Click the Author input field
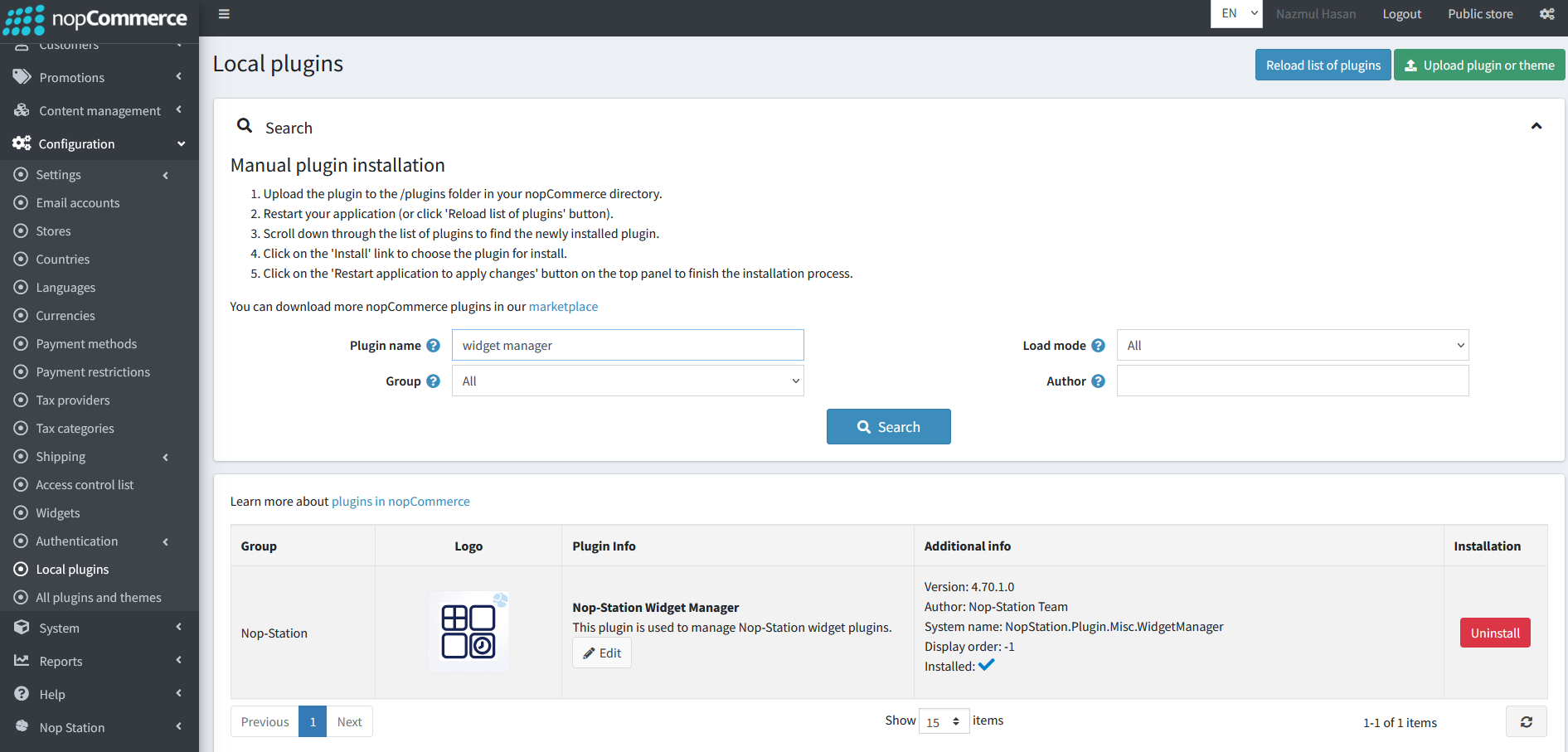This screenshot has width=1568, height=752. pyautogui.click(x=1293, y=381)
